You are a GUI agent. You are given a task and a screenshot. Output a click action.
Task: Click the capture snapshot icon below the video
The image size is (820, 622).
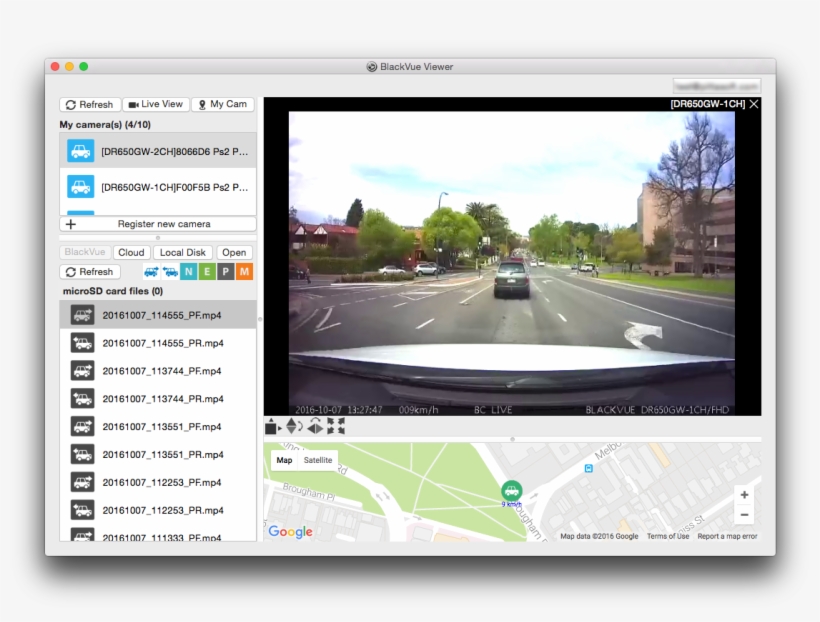pos(270,427)
